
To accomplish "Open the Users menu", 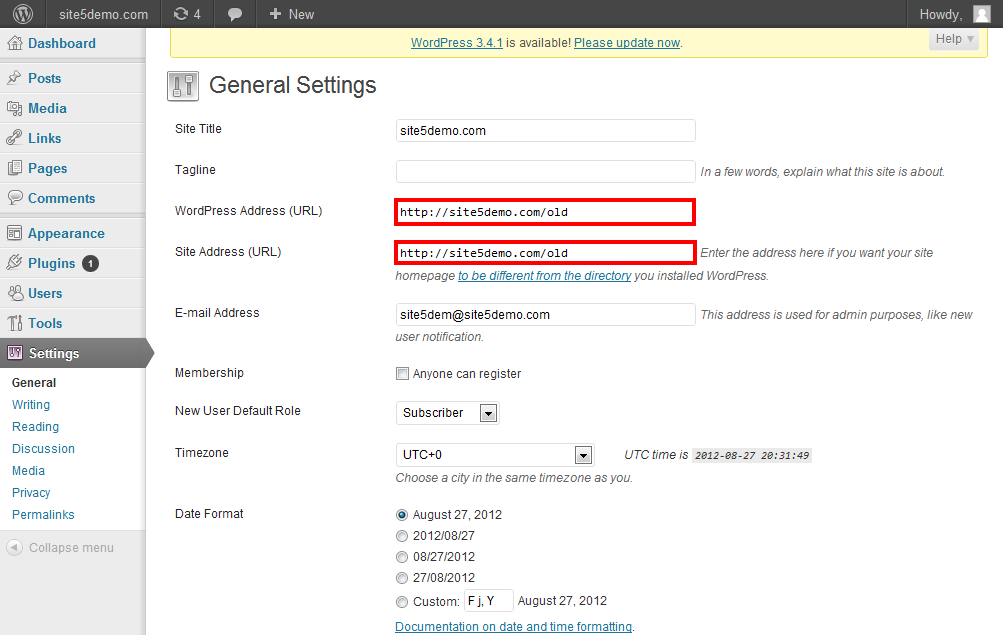I will pyautogui.click(x=45, y=294).
